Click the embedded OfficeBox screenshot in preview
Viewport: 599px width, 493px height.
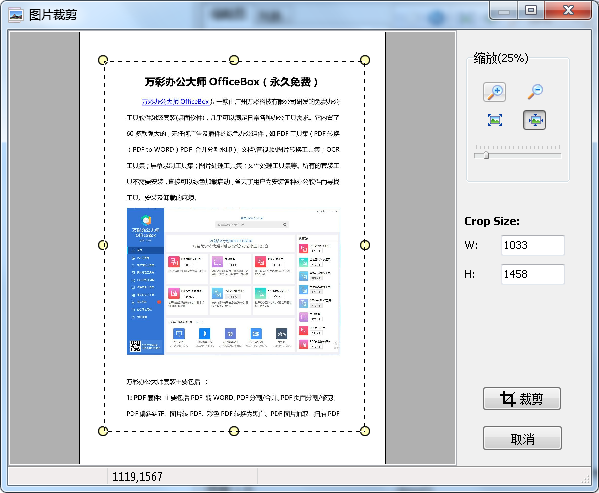[233, 281]
